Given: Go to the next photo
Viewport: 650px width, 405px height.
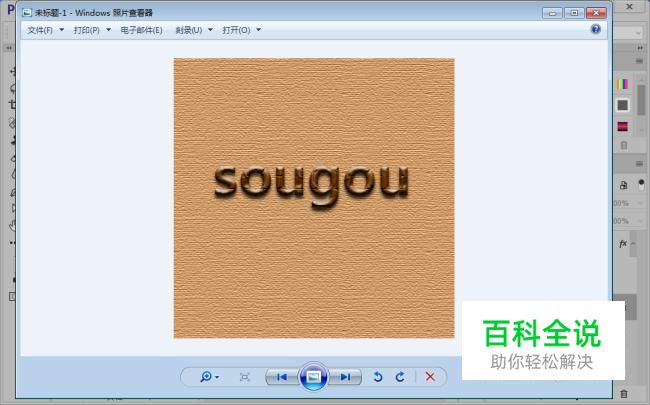Looking at the screenshot, I should 345,377.
